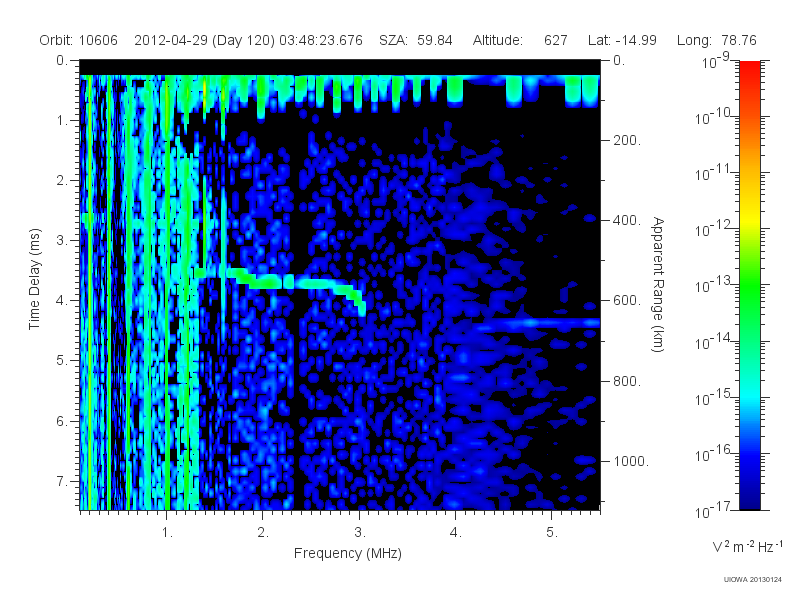This screenshot has width=800, height=600.
Task: Click the '7.' time delay tick label
Action: [62, 481]
